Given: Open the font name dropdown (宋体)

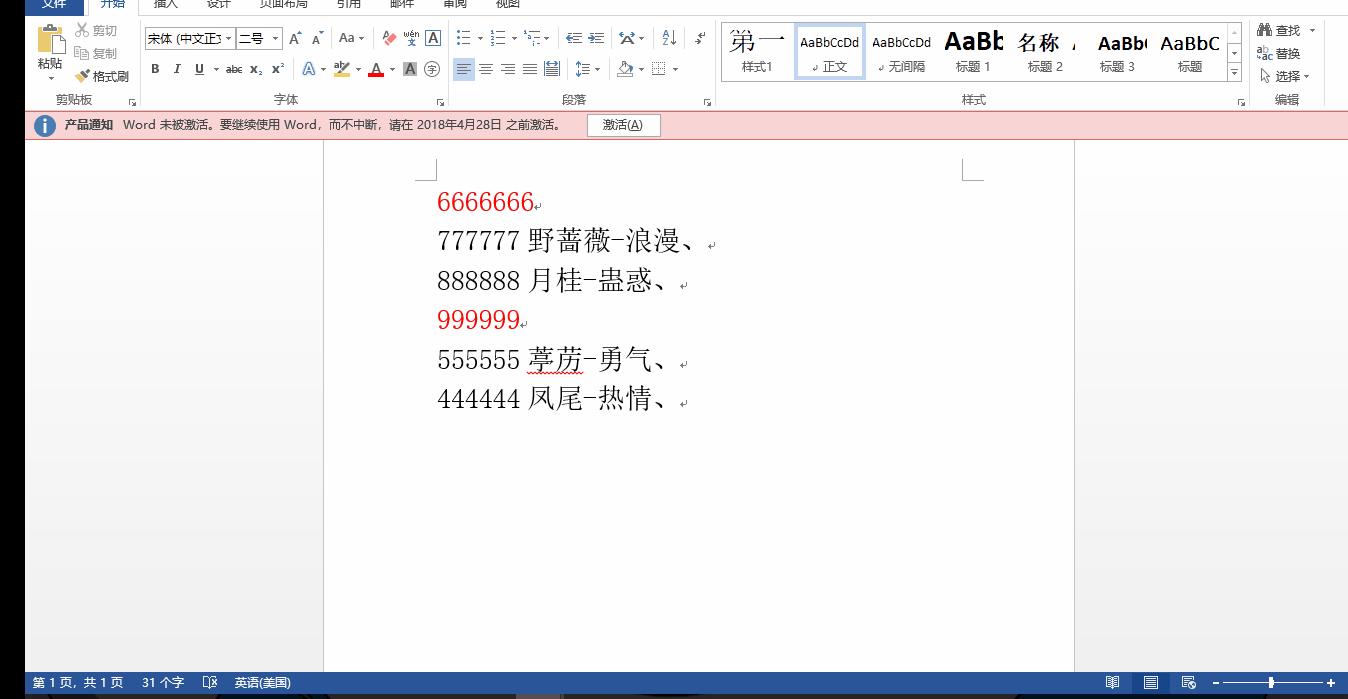Looking at the screenshot, I should point(229,38).
